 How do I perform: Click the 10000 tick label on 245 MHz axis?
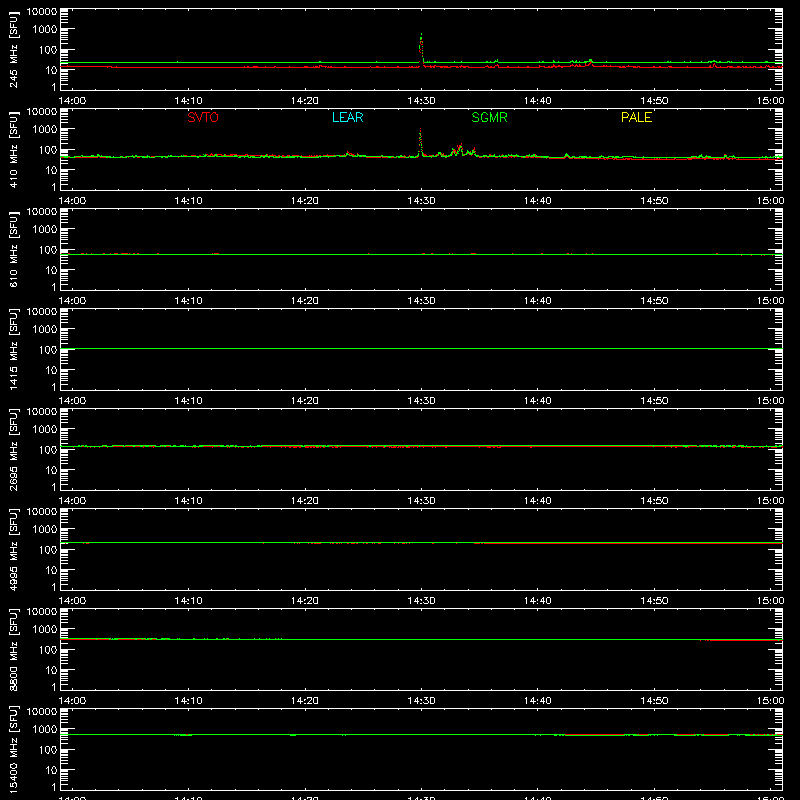point(42,12)
